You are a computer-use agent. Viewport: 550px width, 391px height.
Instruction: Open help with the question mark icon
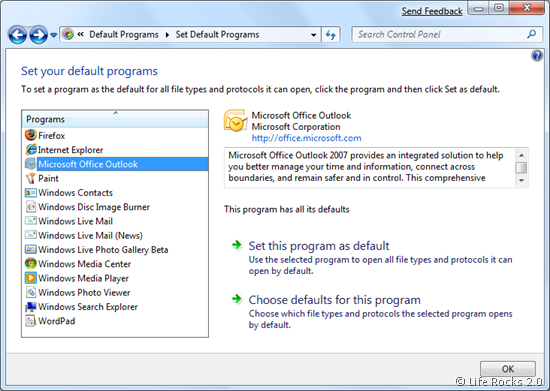537,55
